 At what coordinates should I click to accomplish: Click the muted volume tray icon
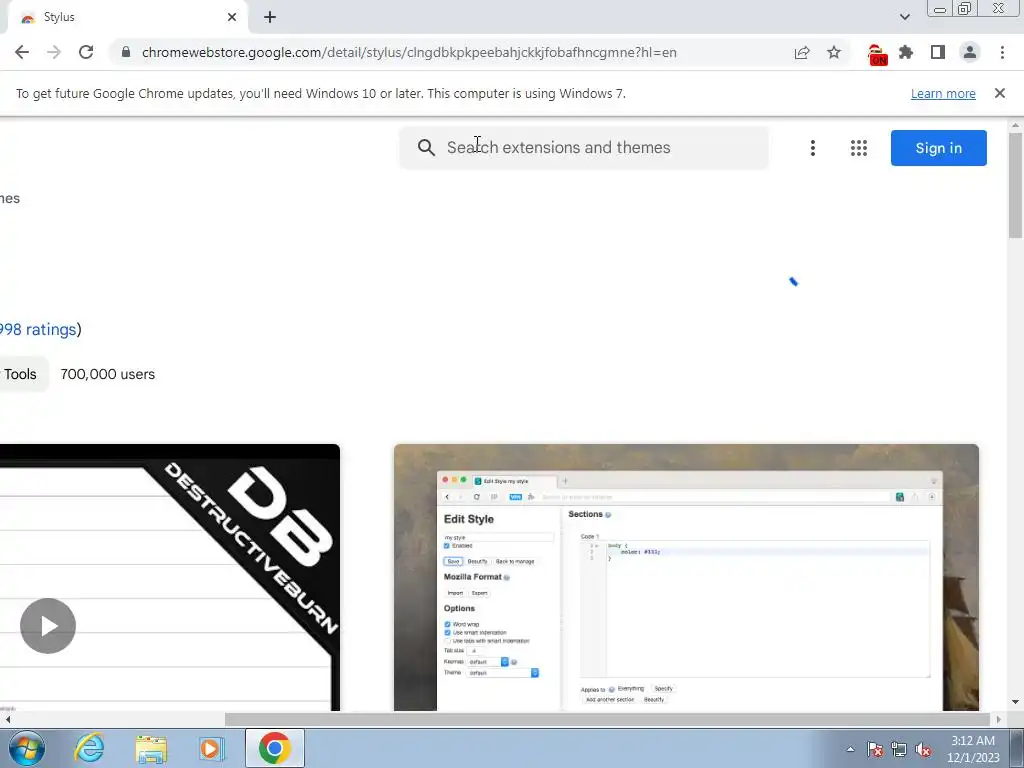(x=923, y=749)
